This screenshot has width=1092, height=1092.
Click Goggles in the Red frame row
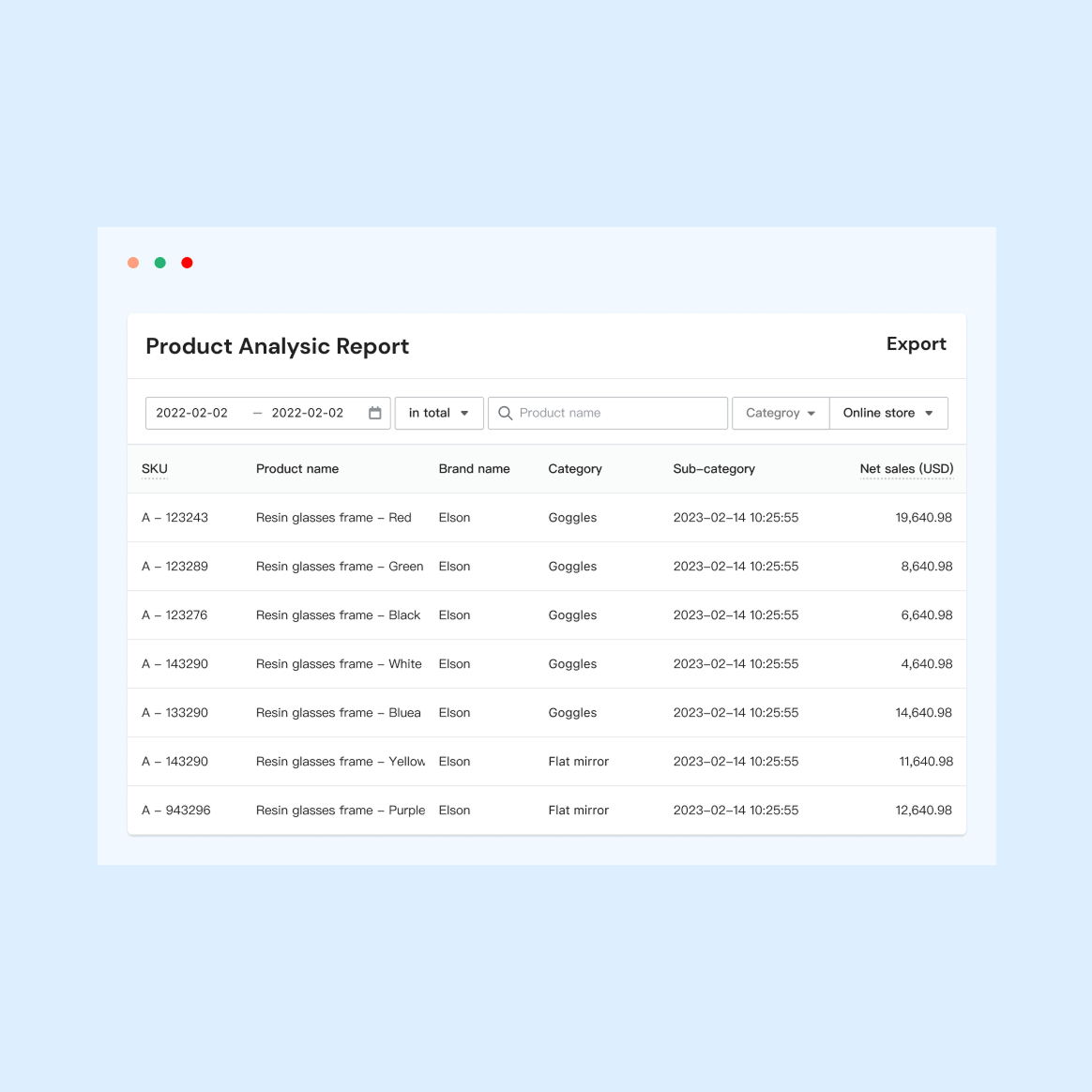pos(572,518)
